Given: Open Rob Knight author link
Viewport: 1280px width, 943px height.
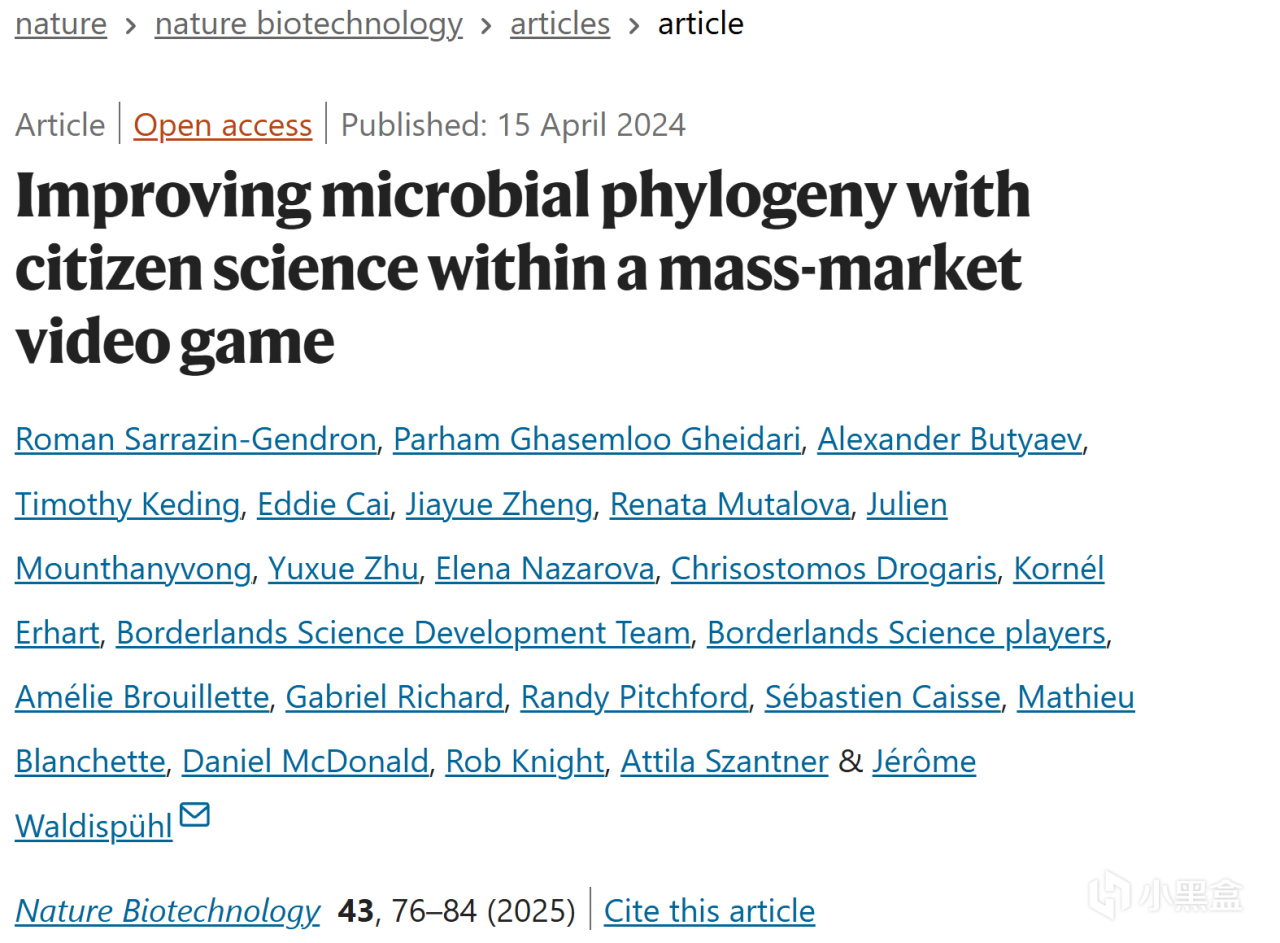Looking at the screenshot, I should (524, 762).
